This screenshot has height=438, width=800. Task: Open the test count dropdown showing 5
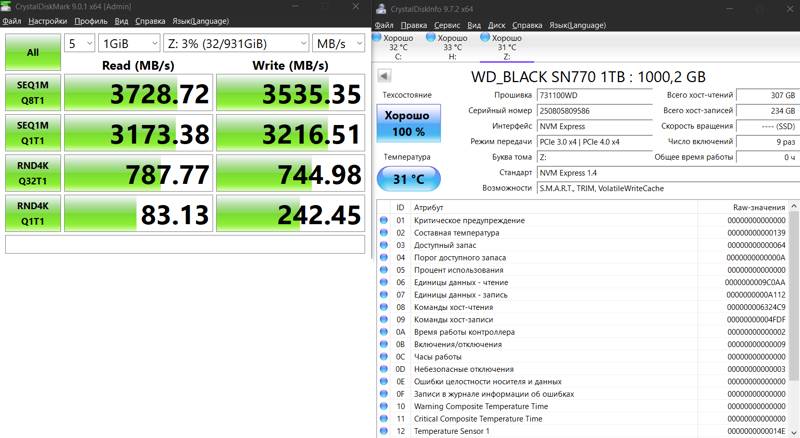click(x=80, y=43)
